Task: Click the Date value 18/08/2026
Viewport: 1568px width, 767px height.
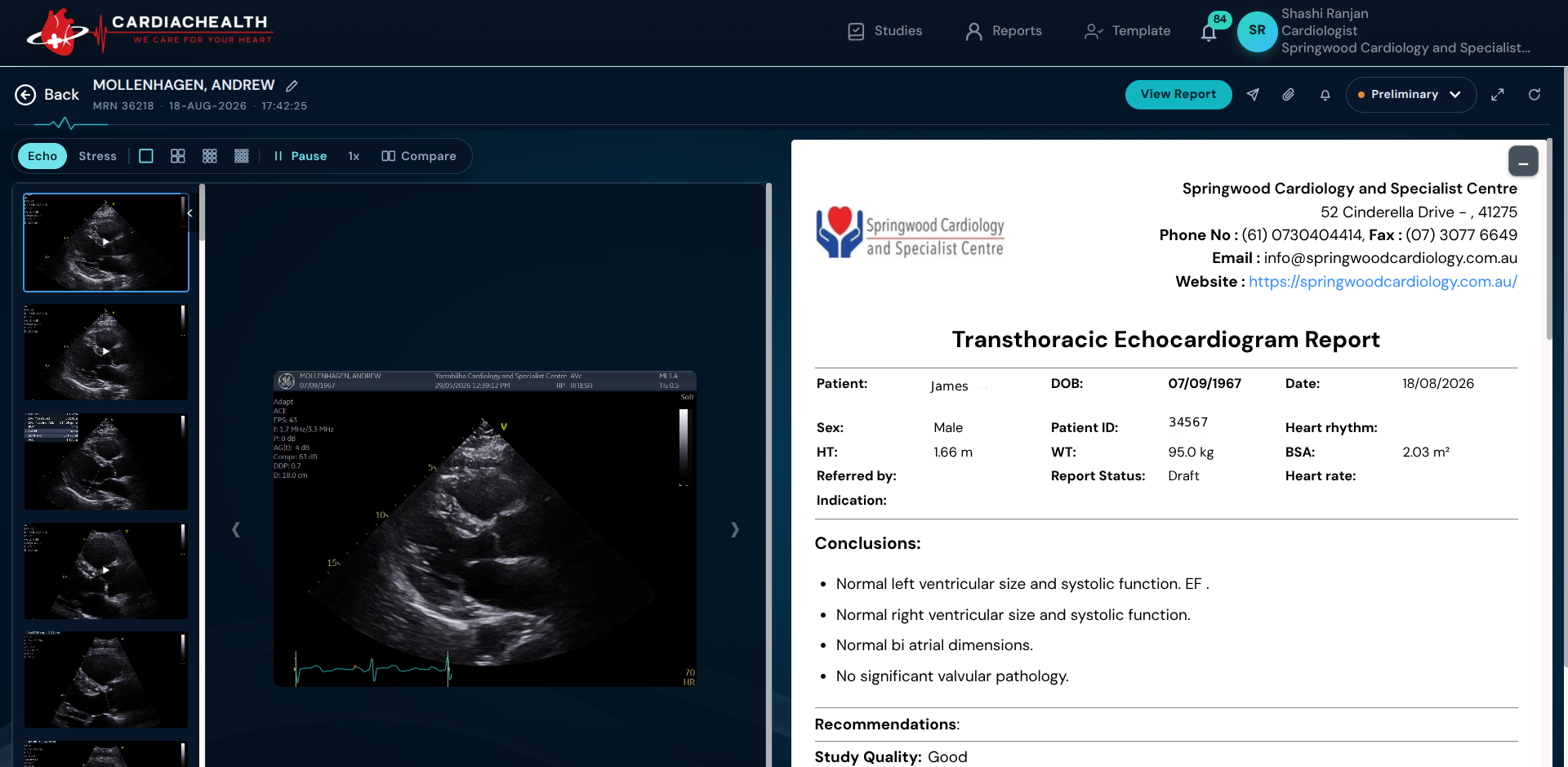Action: tap(1438, 384)
